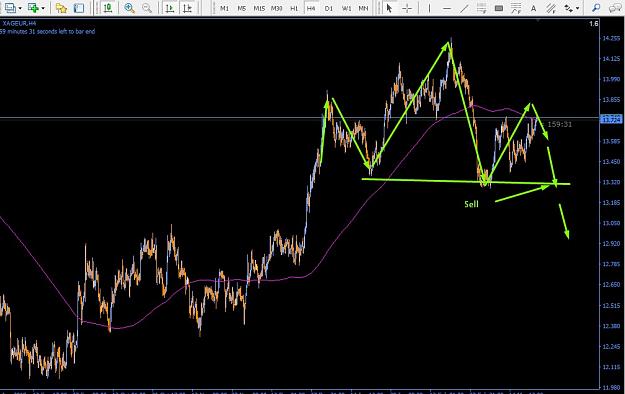625x394 pixels.
Task: Toggle chart shift from right border
Action: pos(187,8)
